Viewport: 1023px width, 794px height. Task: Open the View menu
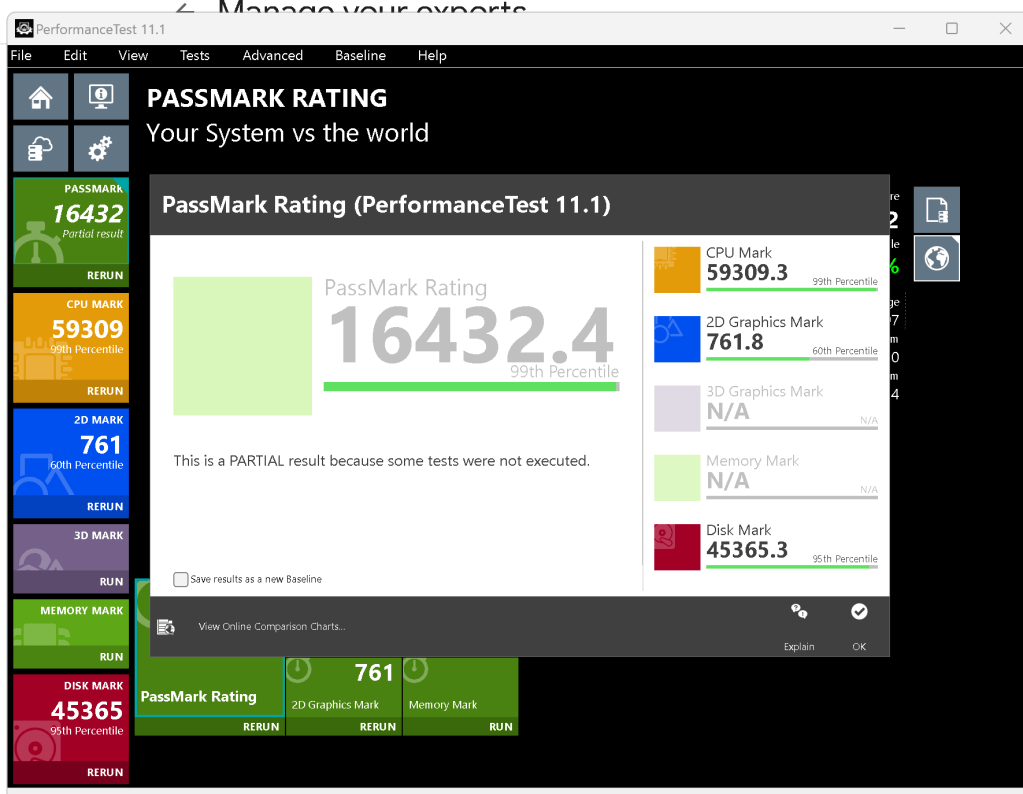[133, 55]
